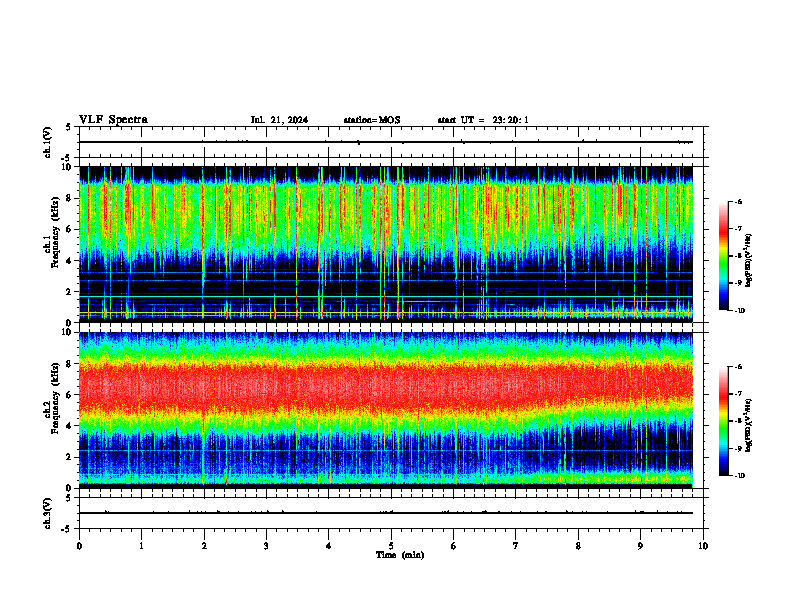Click the "2" kHz tick on ch.2 frequency axis
Image resolution: width=792 pixels, height=612 pixels.
(x=70, y=457)
